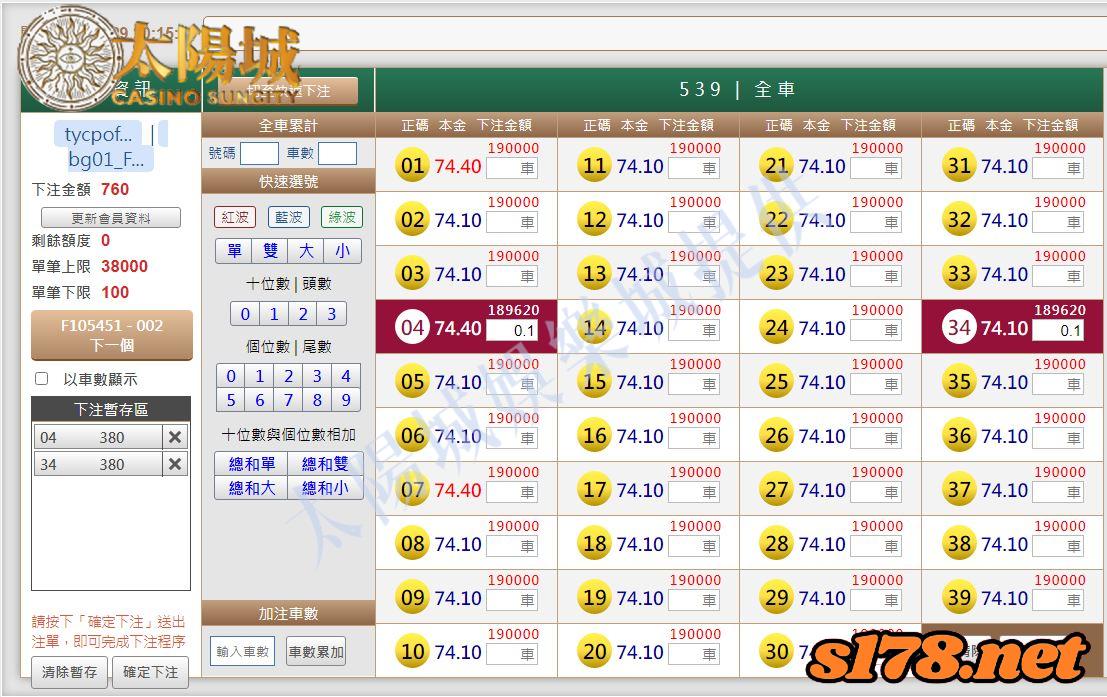This screenshot has width=1107, height=697.
Task: Go to next draw via 下一個 button
Action: coord(112,335)
